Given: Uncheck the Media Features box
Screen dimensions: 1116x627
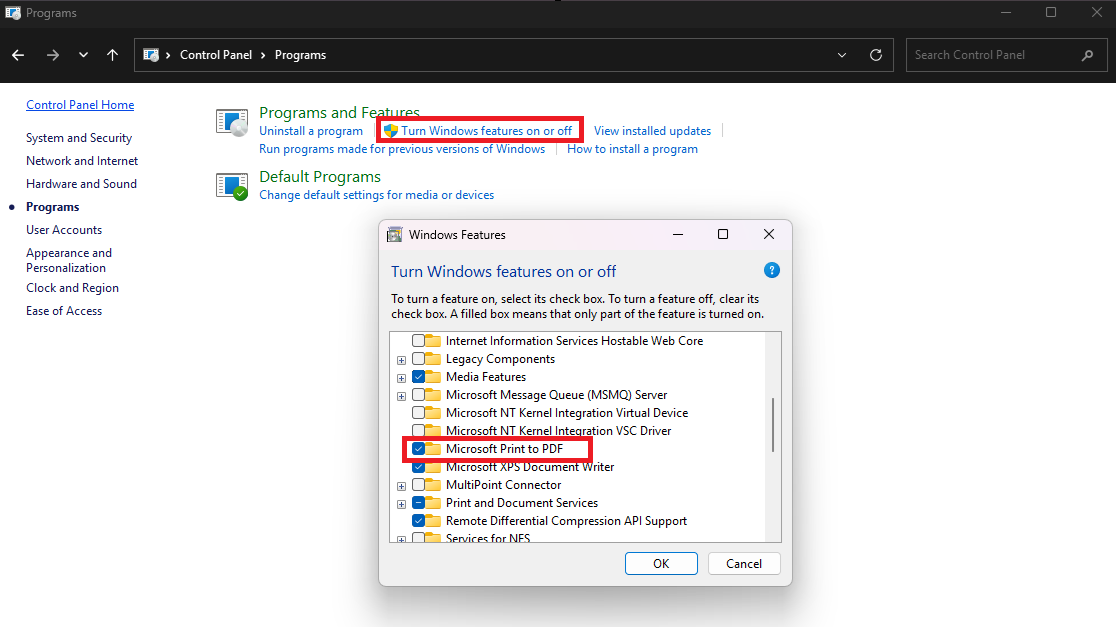Looking at the screenshot, I should pos(418,376).
